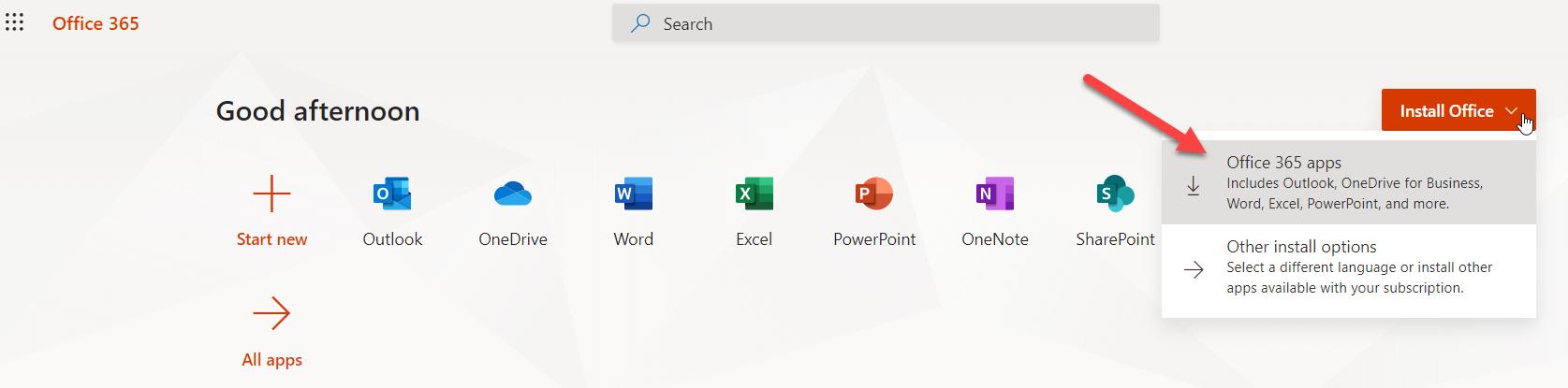Open the Install Office dropdown button
Screen dimensions: 1568x388
coord(1458,110)
